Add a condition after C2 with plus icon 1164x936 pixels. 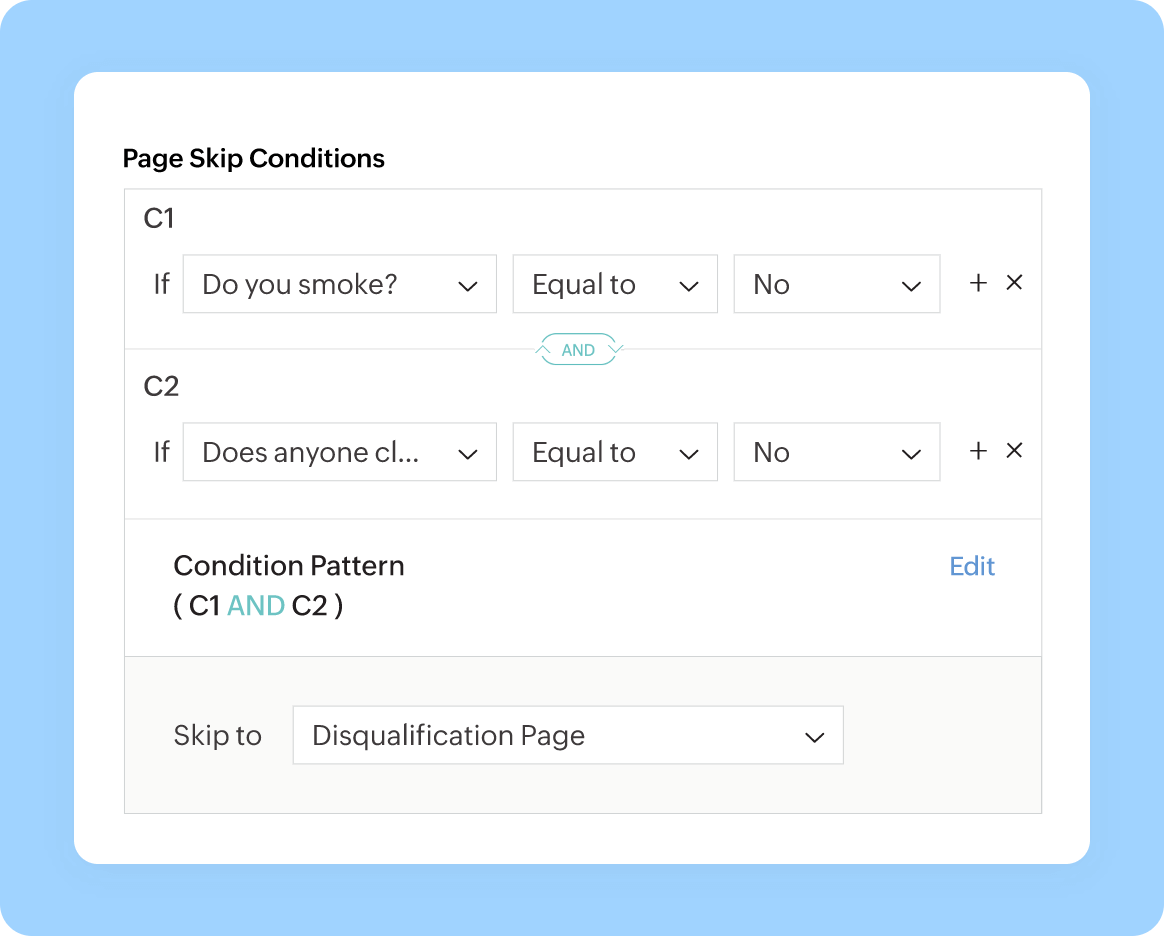pyautogui.click(x=978, y=452)
